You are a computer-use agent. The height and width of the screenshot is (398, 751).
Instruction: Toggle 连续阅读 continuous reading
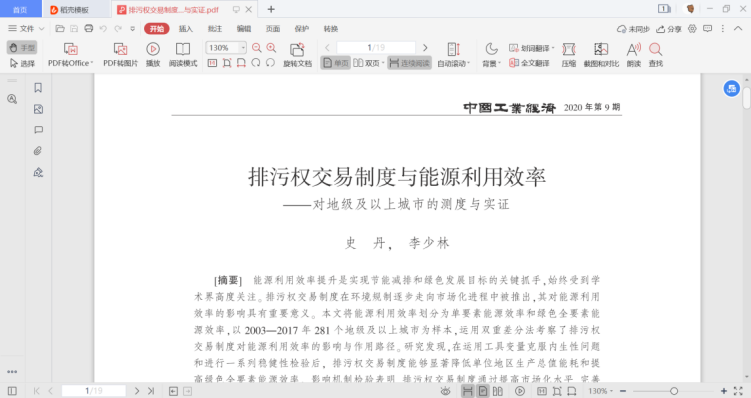click(x=410, y=63)
